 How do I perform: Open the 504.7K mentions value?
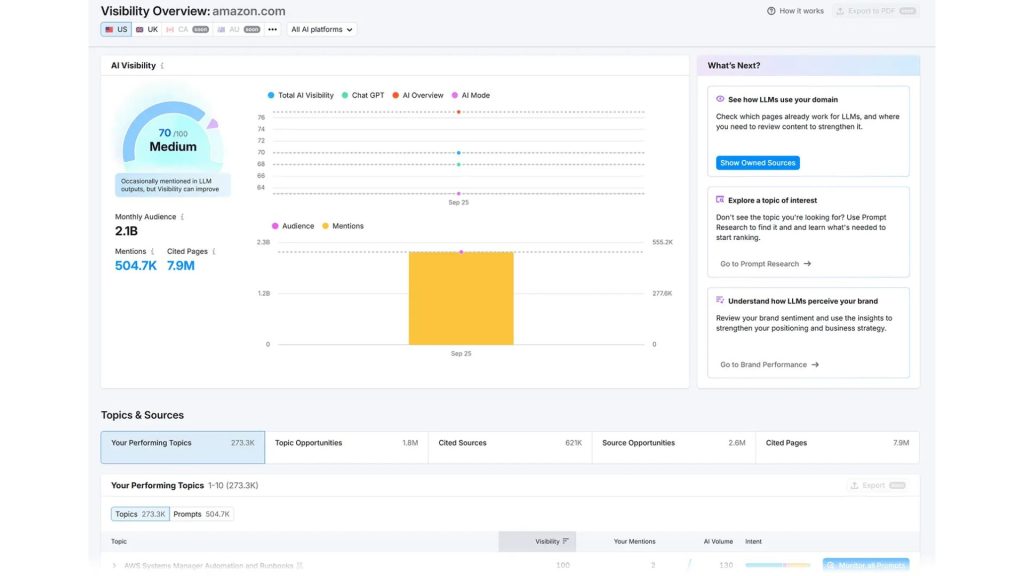136,266
